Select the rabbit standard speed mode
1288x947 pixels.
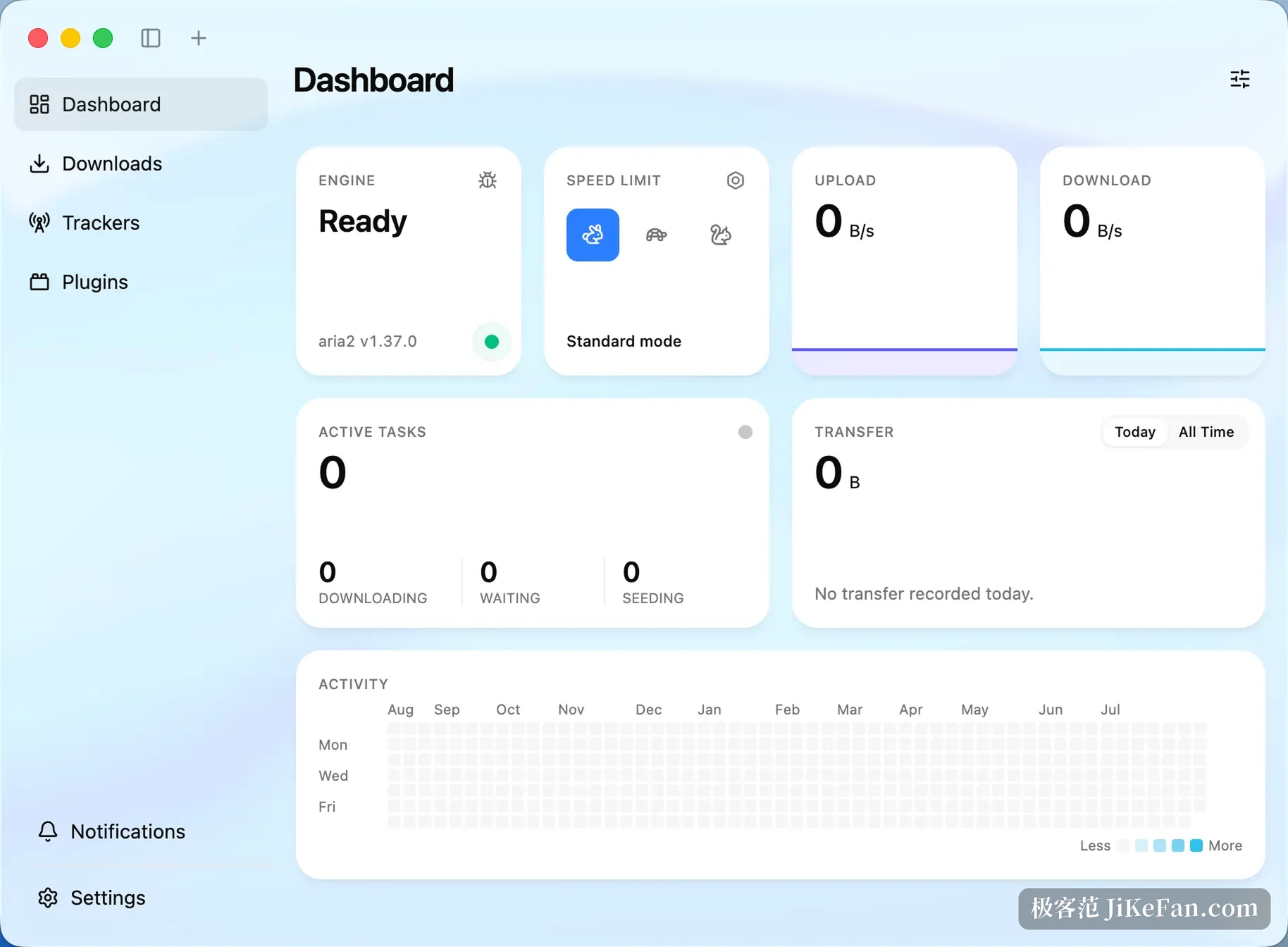click(x=593, y=235)
